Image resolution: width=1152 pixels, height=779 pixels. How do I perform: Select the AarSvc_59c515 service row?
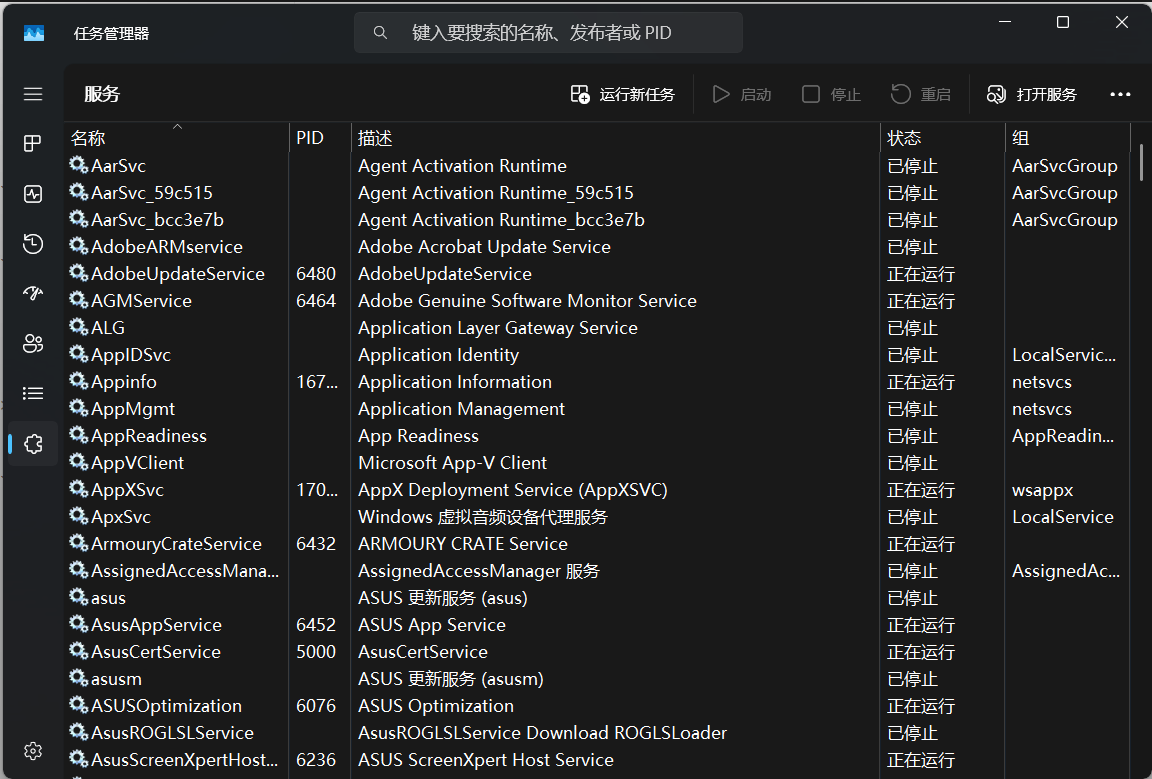597,193
